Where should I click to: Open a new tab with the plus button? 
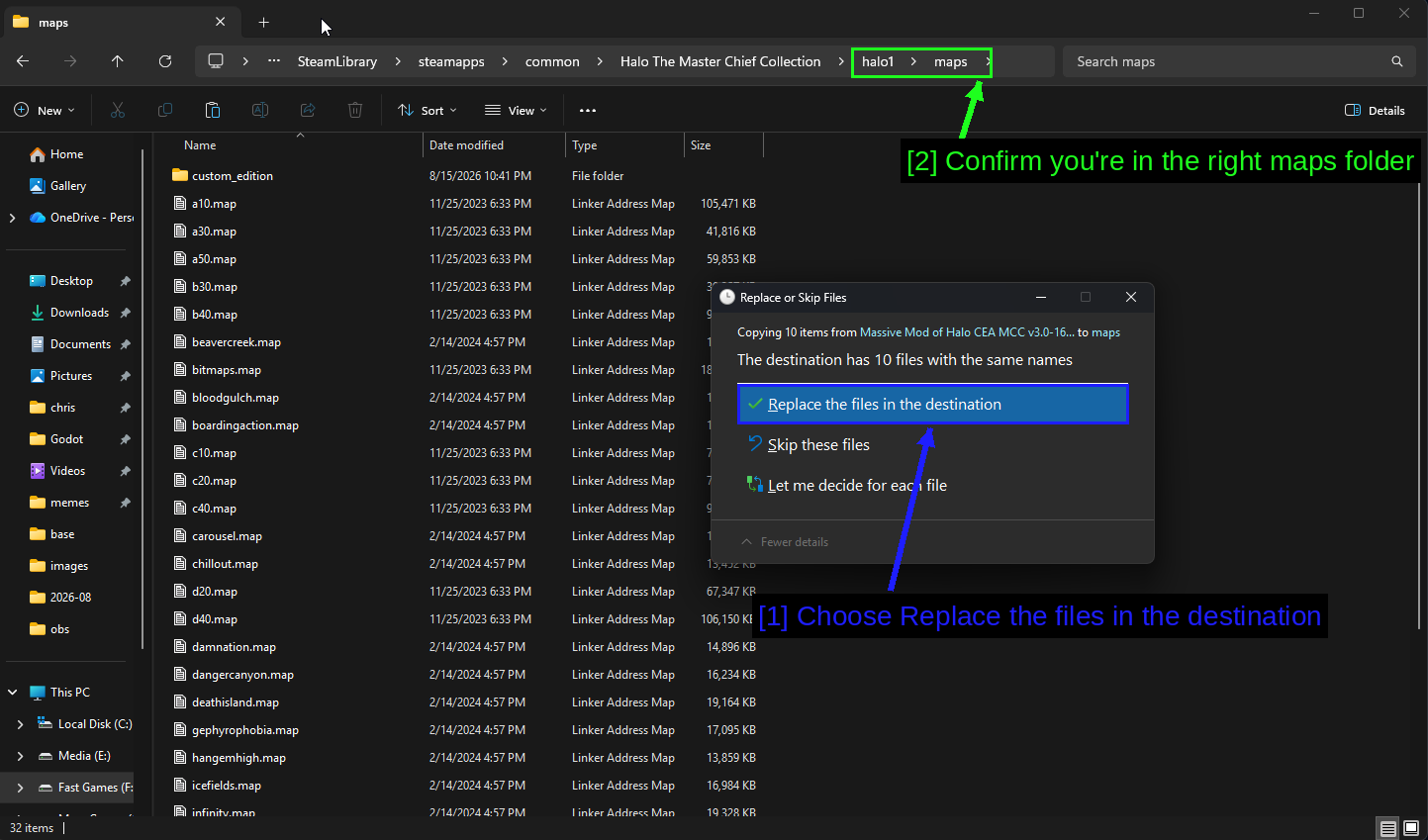[x=264, y=22]
